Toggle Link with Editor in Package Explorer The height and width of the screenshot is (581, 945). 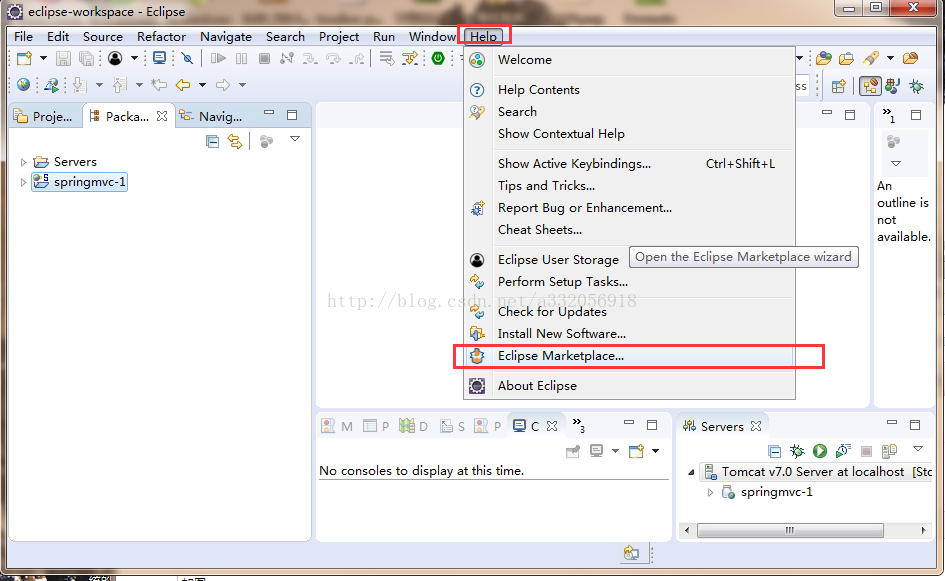coord(235,142)
